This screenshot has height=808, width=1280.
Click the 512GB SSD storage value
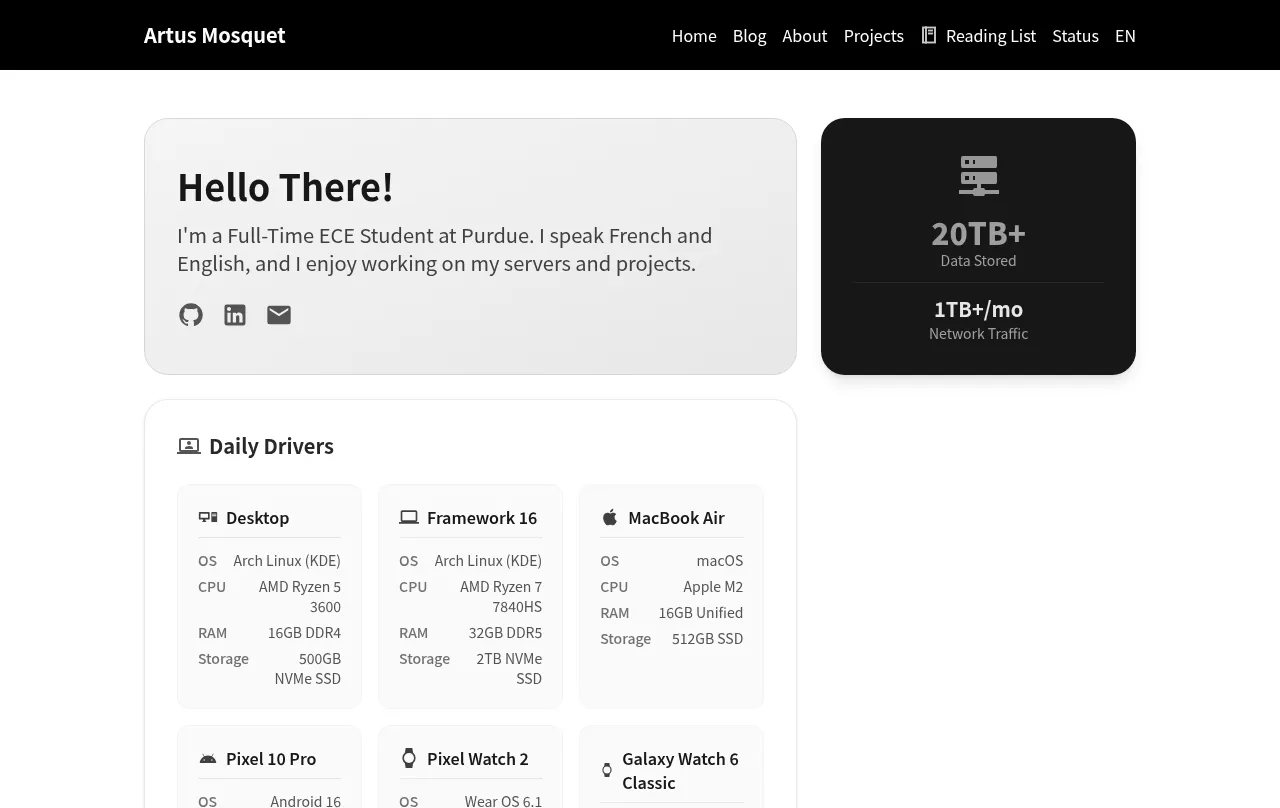point(708,639)
